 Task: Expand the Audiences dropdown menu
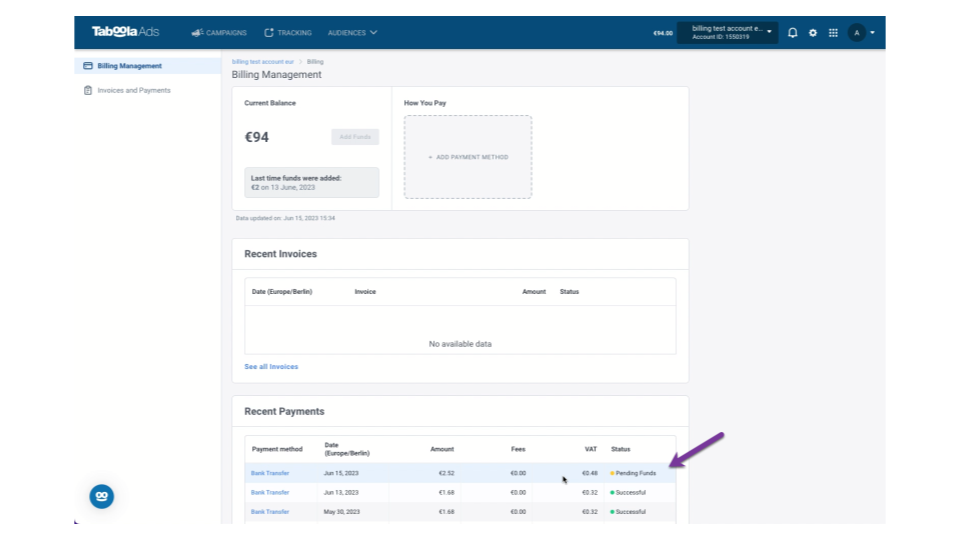coord(352,33)
